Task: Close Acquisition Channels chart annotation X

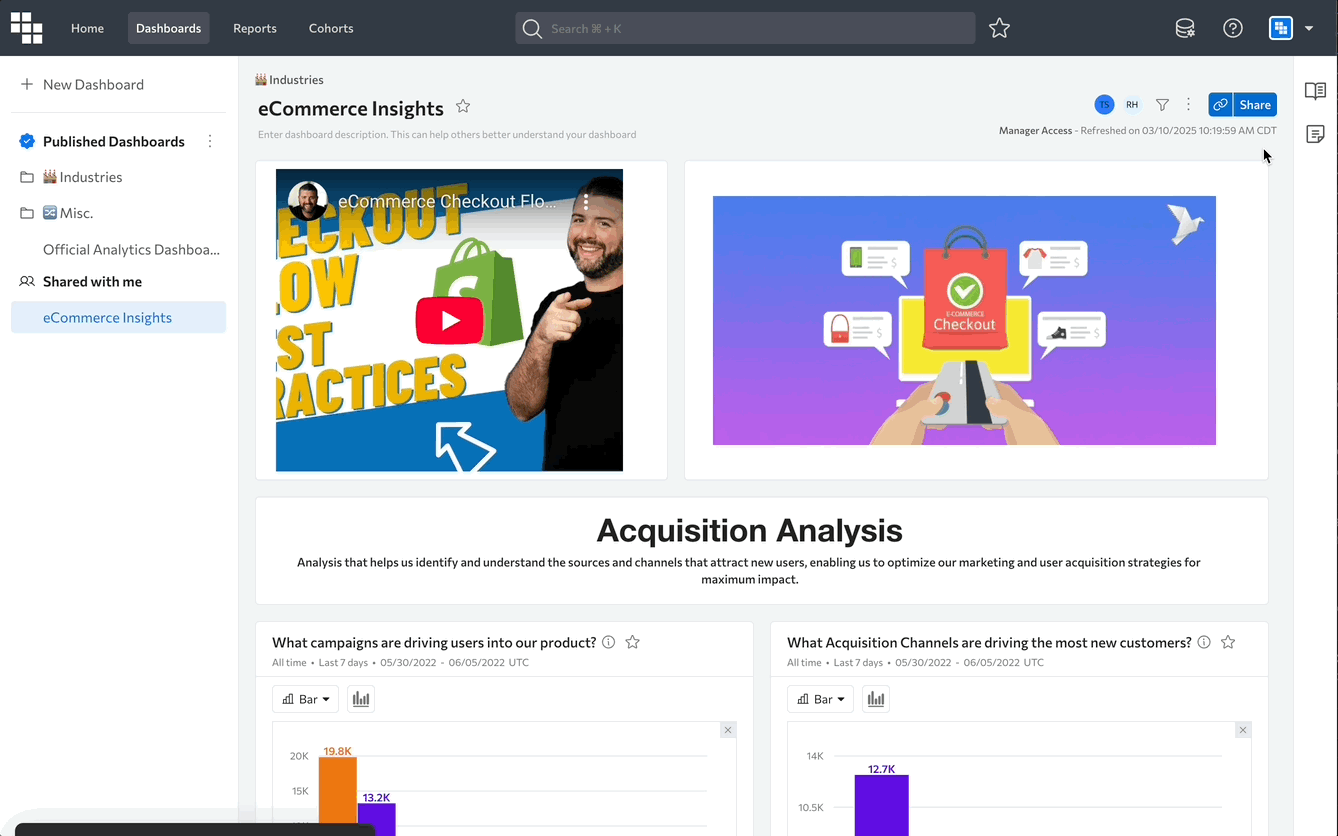Action: pyautogui.click(x=1243, y=730)
